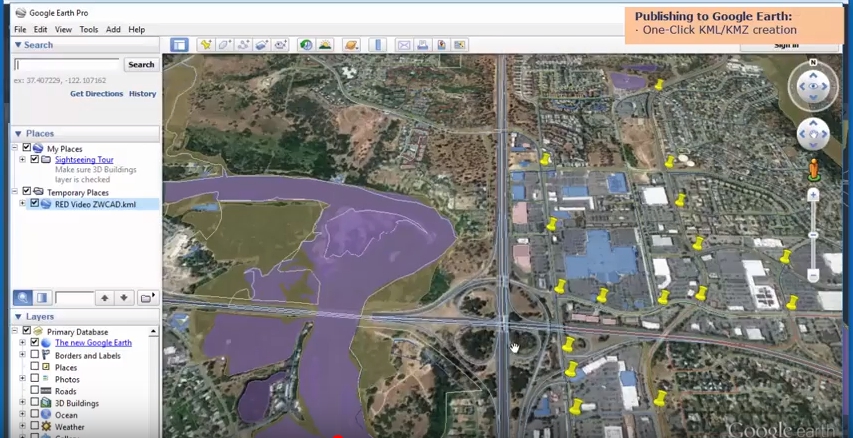Viewport: 853px width, 438px height.
Task: Click the zoom out minus button
Action: coord(813,275)
